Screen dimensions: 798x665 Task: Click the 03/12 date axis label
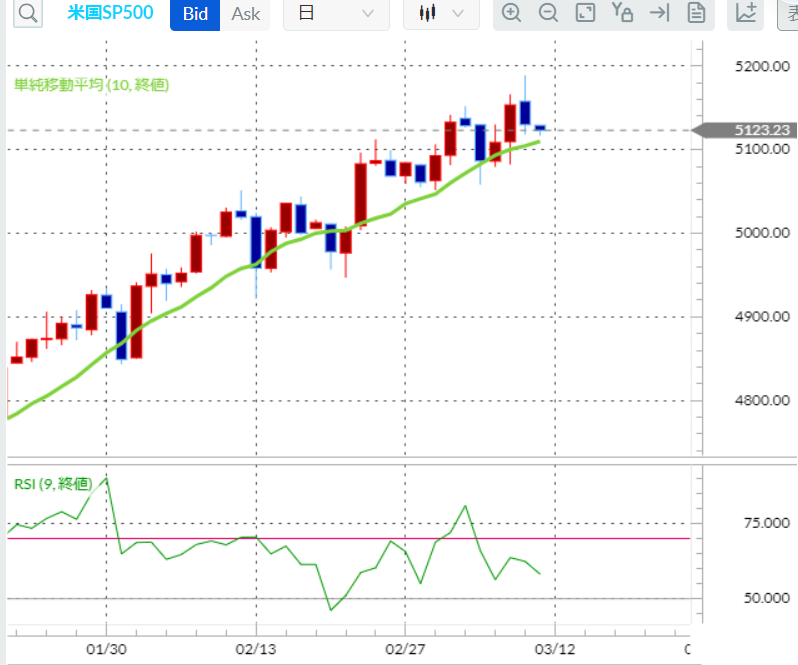(x=555, y=649)
